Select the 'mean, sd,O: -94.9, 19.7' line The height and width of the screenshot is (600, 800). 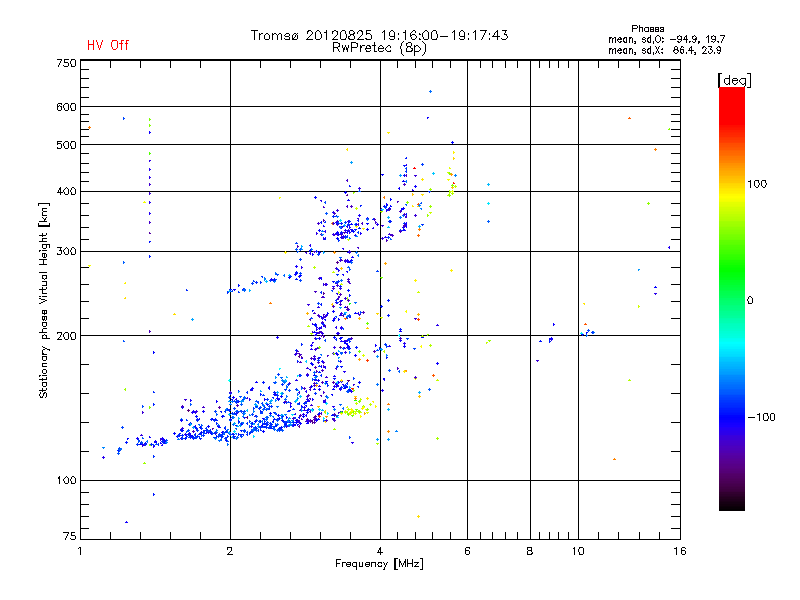pyautogui.click(x=666, y=39)
